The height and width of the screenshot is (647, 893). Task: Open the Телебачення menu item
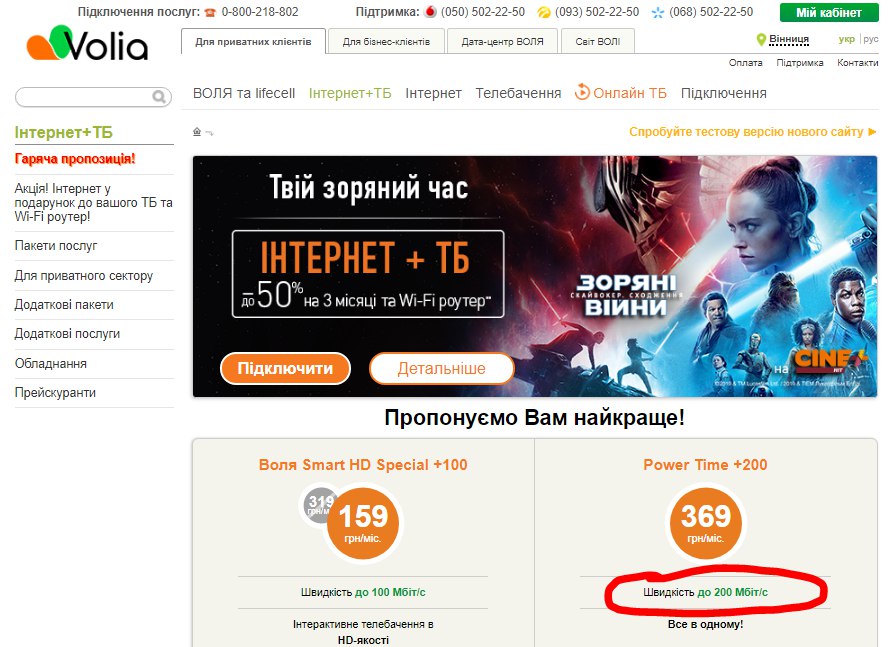[518, 93]
